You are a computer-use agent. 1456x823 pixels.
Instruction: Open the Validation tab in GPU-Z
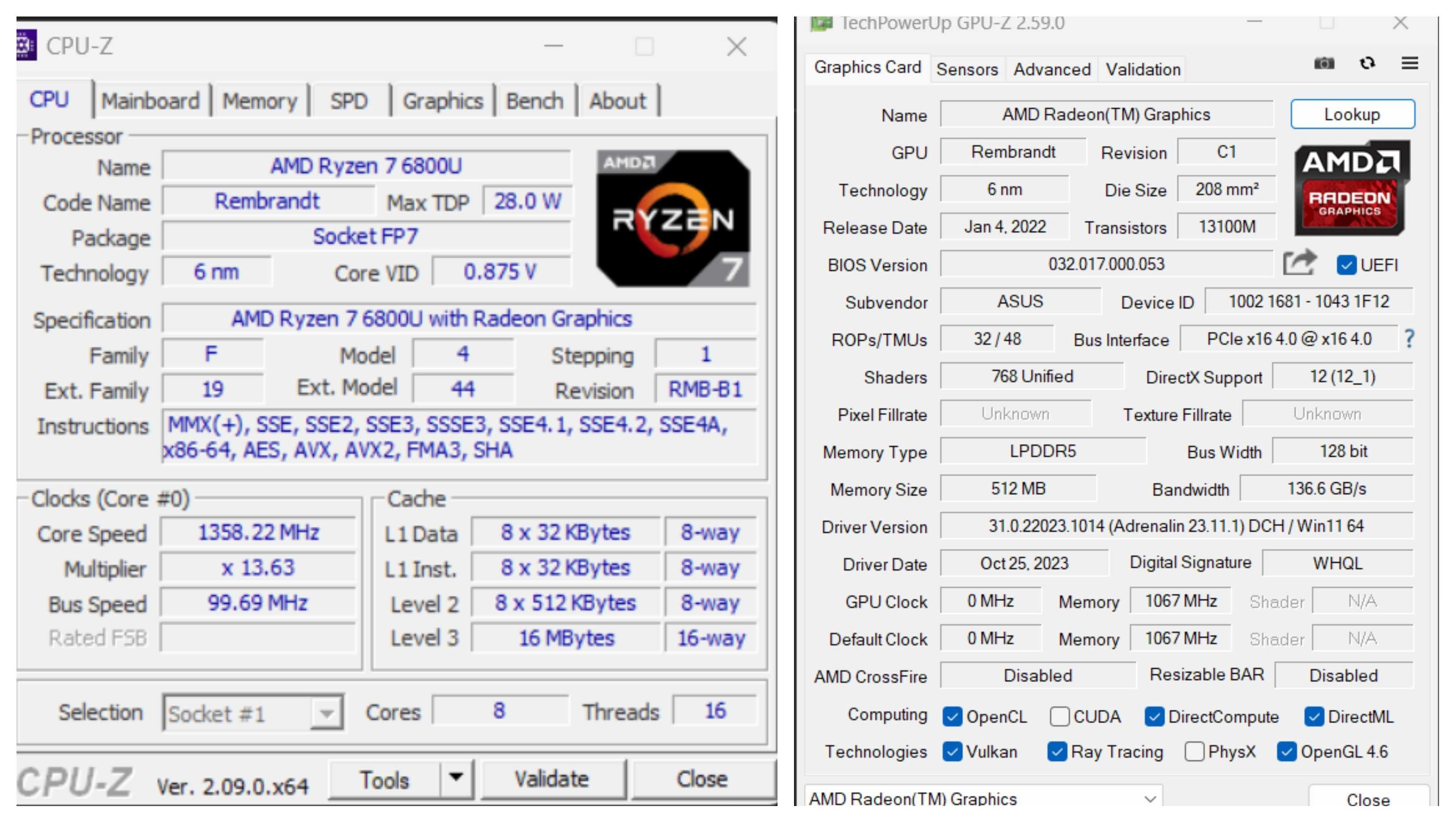[1143, 70]
